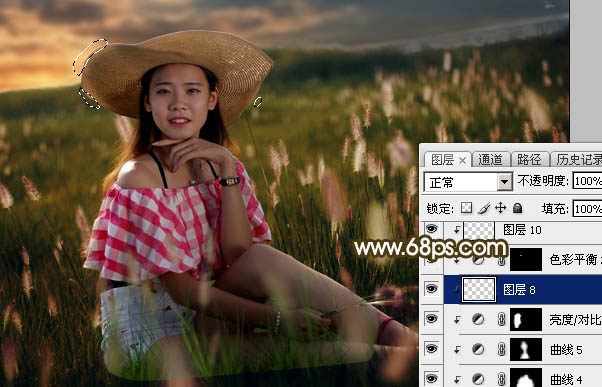Select the 图层 10 thumbnail
Screen dimensions: 602x387
479,230
